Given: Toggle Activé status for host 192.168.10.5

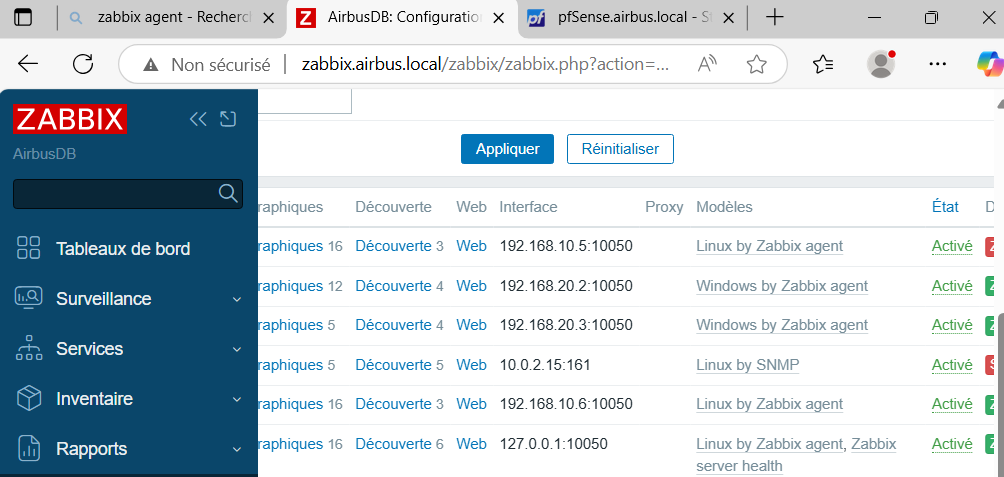Looking at the screenshot, I should tap(951, 246).
